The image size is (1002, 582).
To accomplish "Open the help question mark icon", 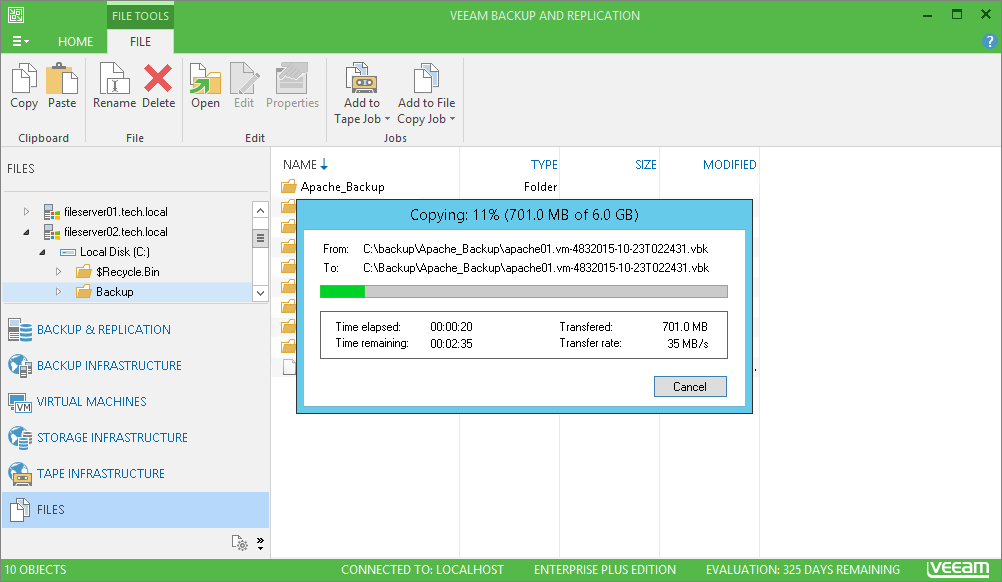I will click(989, 42).
